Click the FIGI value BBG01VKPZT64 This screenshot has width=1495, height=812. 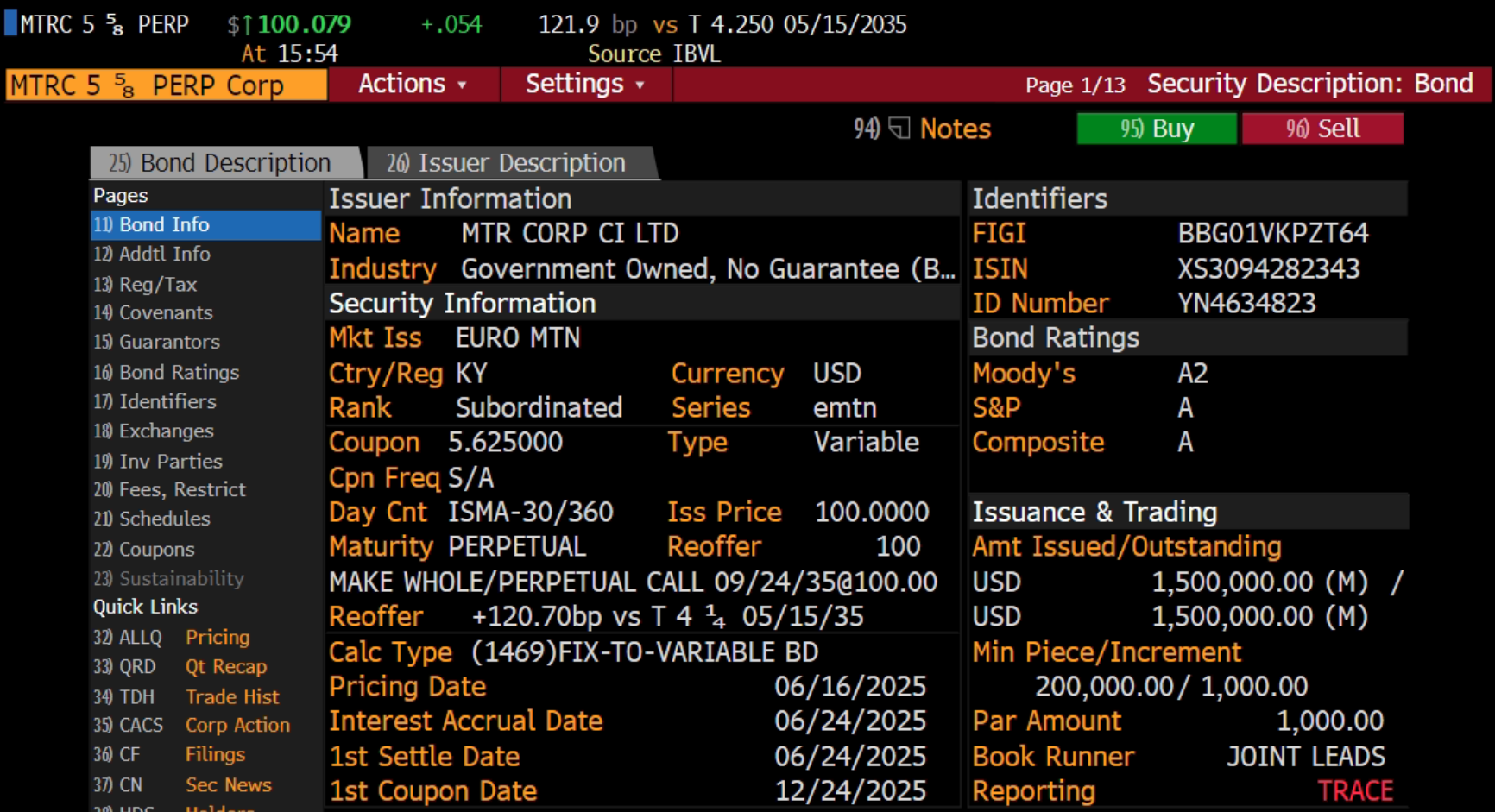coord(1273,234)
